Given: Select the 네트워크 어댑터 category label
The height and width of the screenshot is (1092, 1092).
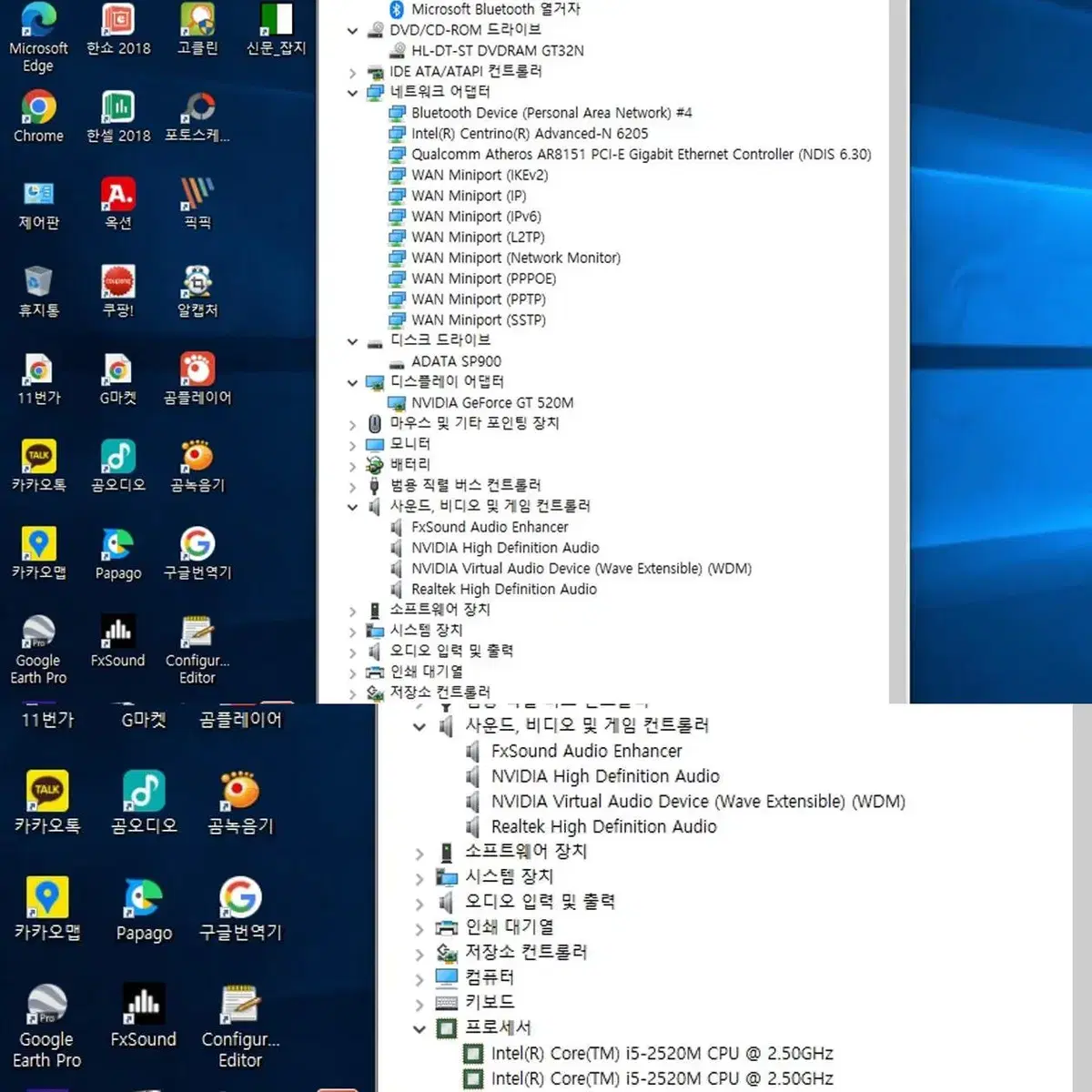Looking at the screenshot, I should click(x=440, y=92).
